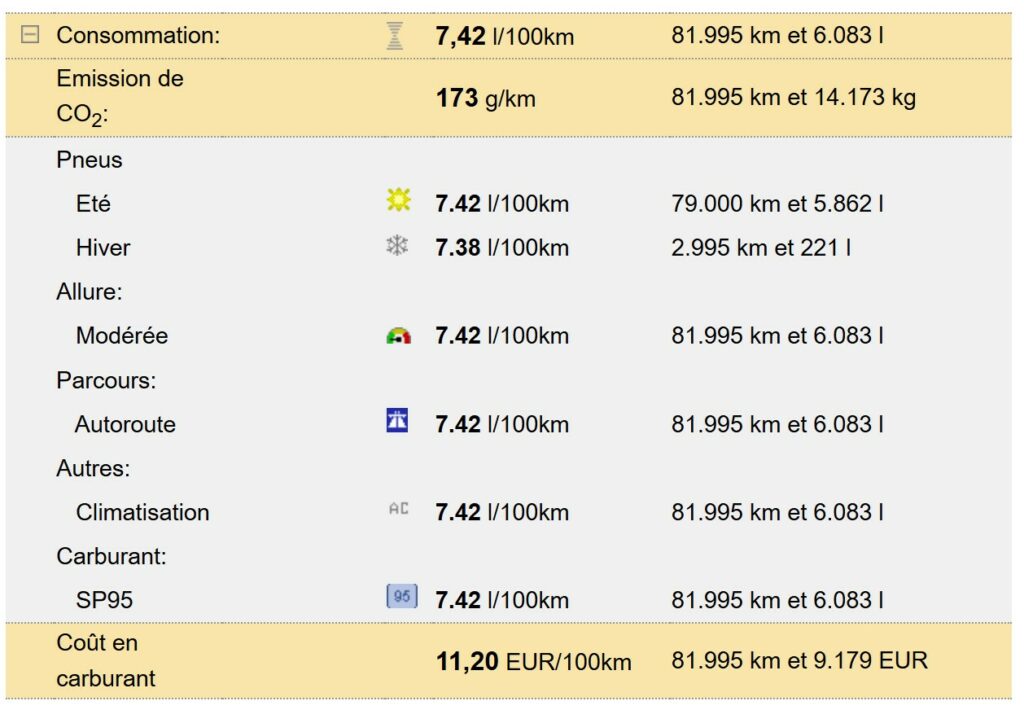
Task: Select the Climatisation entry
Action: (x=142, y=512)
